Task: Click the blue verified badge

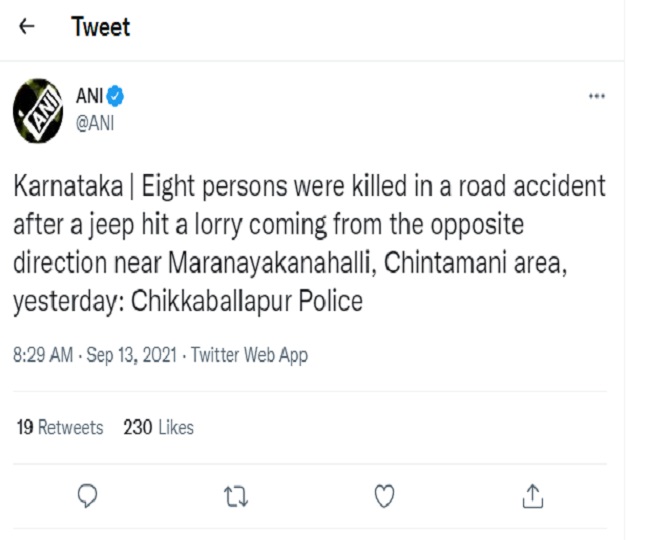Action: pyautogui.click(x=116, y=97)
